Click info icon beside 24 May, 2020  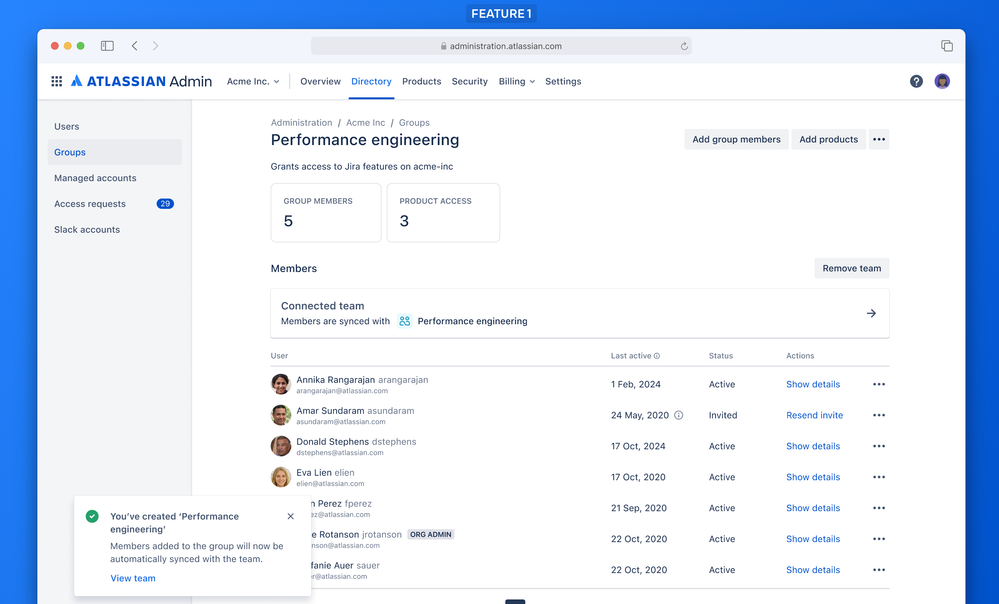click(679, 415)
